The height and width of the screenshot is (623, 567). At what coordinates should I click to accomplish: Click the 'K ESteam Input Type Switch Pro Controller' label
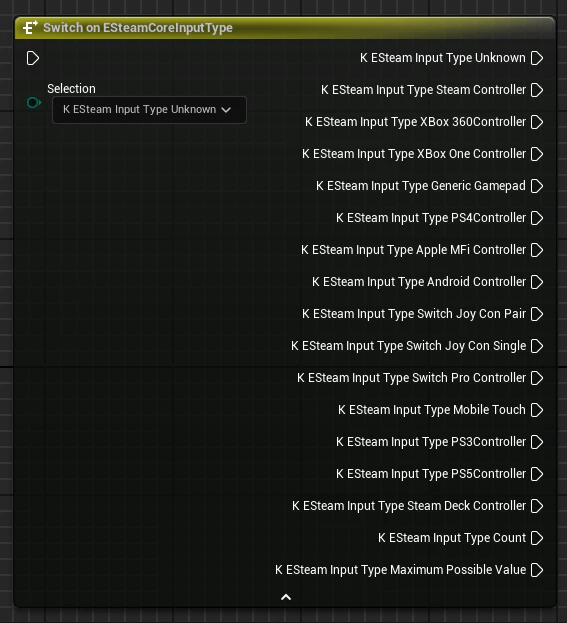[x=411, y=378]
